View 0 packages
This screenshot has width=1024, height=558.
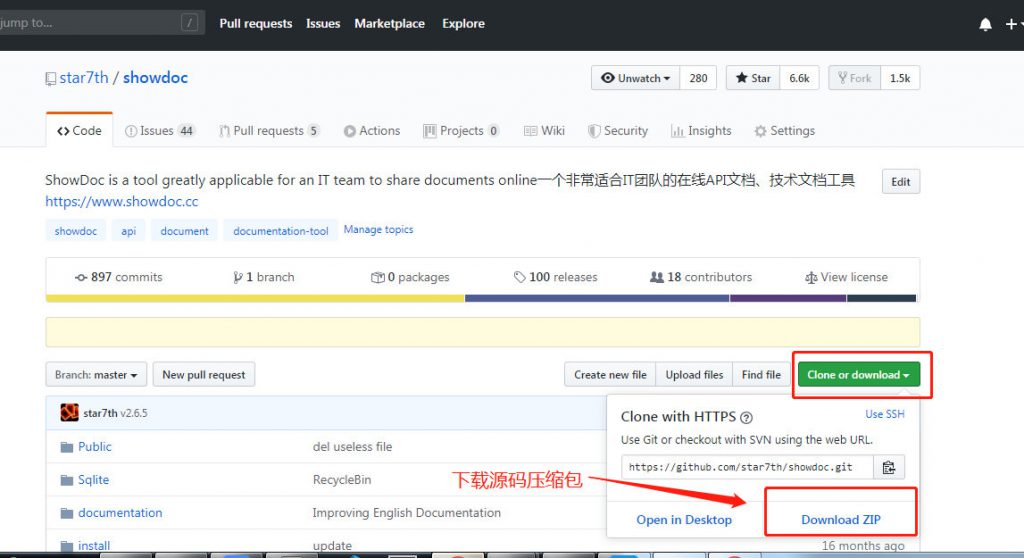(410, 277)
